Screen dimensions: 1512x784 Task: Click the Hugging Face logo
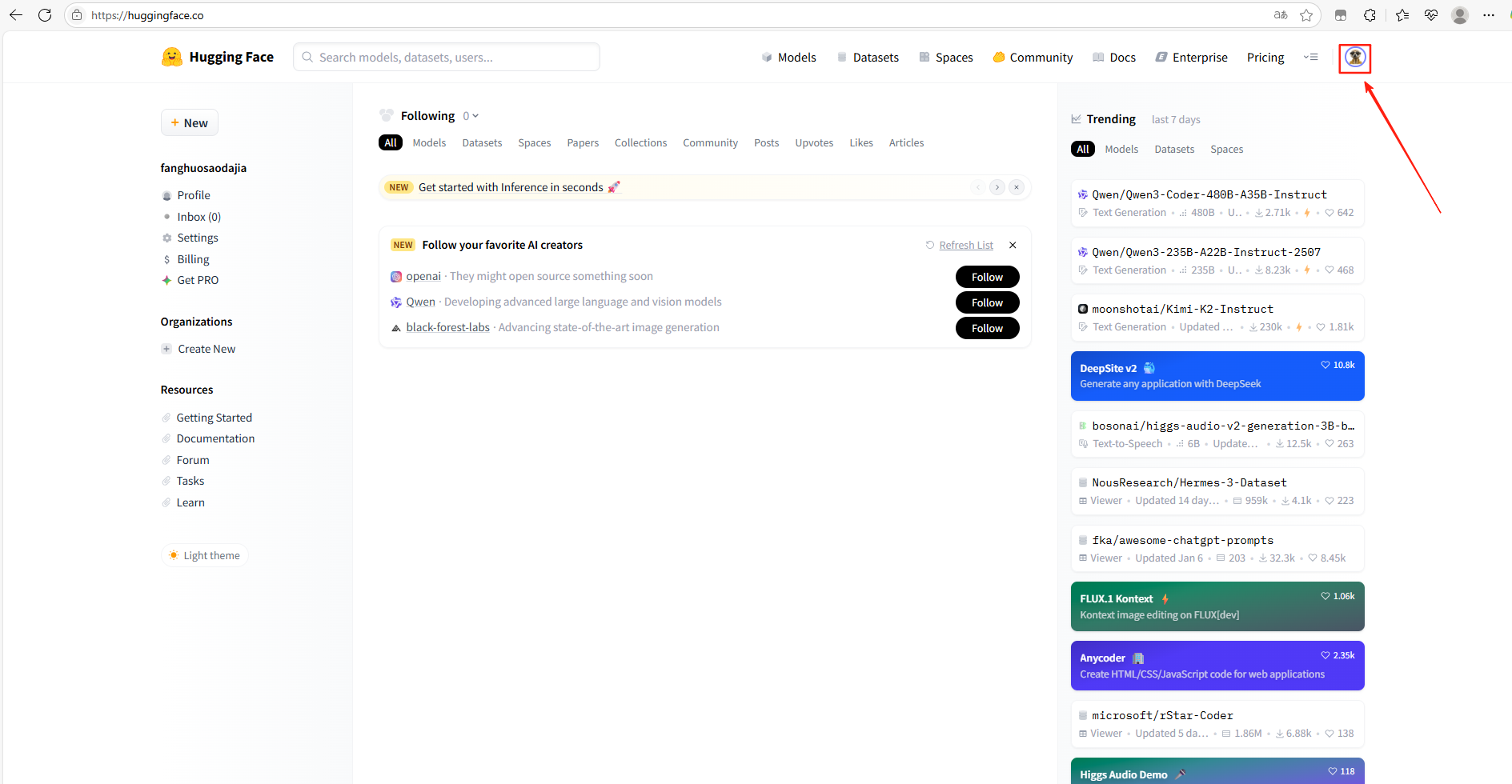(x=217, y=57)
